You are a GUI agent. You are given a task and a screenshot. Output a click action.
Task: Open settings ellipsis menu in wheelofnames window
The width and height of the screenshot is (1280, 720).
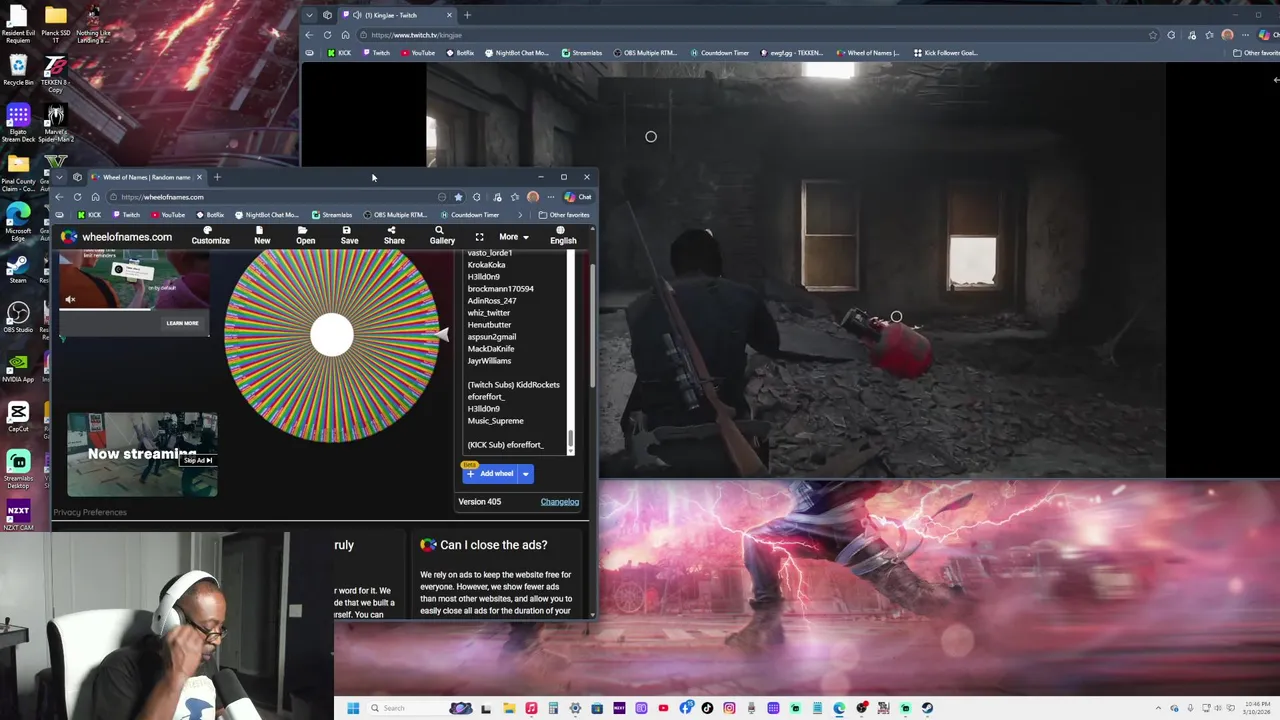coord(550,197)
